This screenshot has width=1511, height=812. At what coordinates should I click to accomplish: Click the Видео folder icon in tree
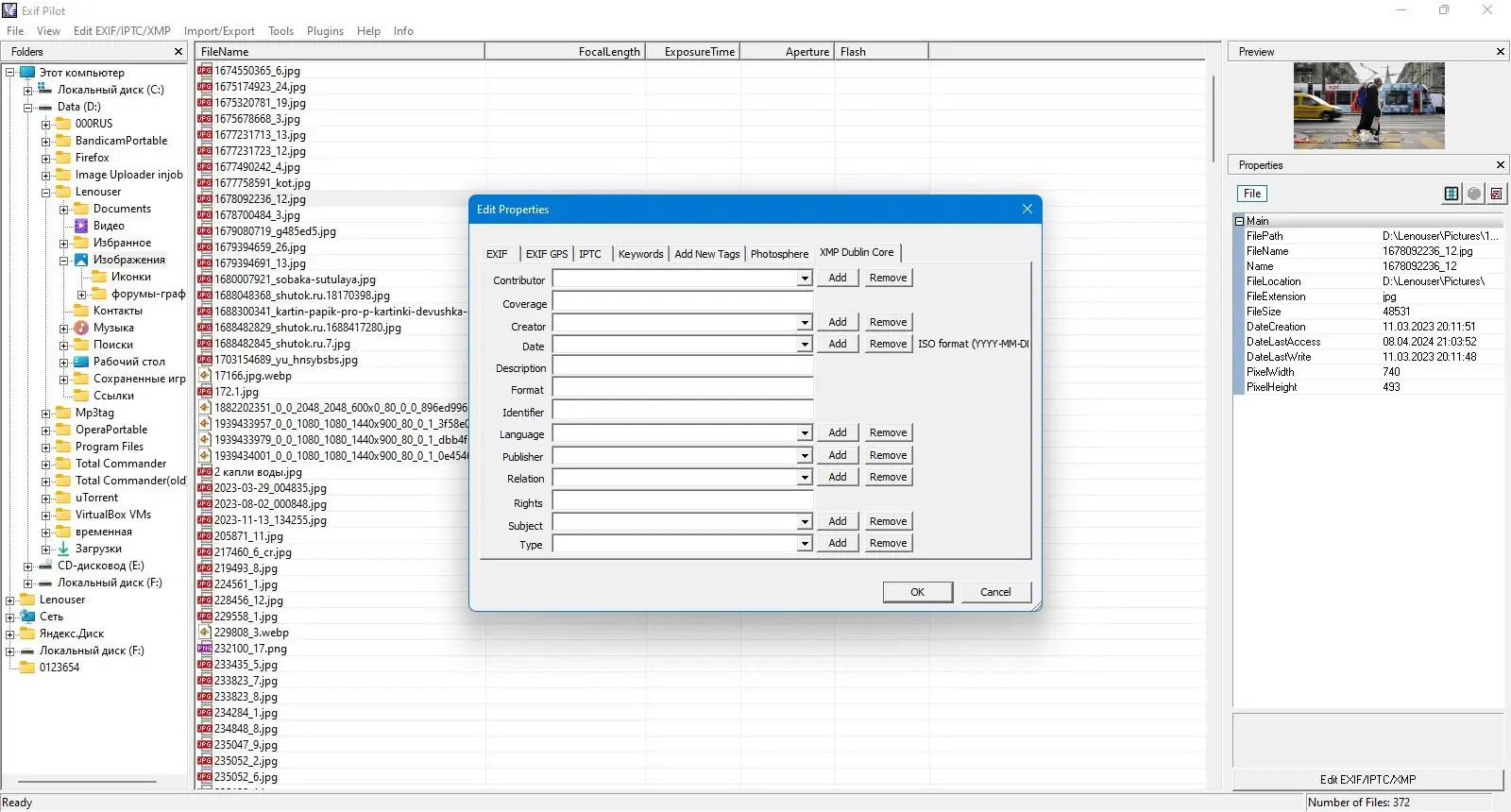coord(81,226)
